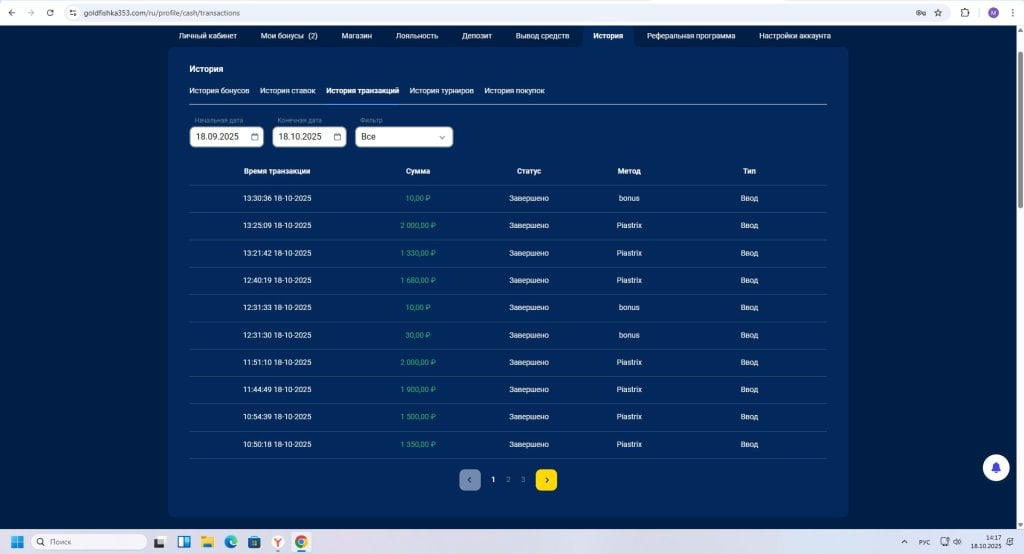Open notifications bell button

(996, 468)
